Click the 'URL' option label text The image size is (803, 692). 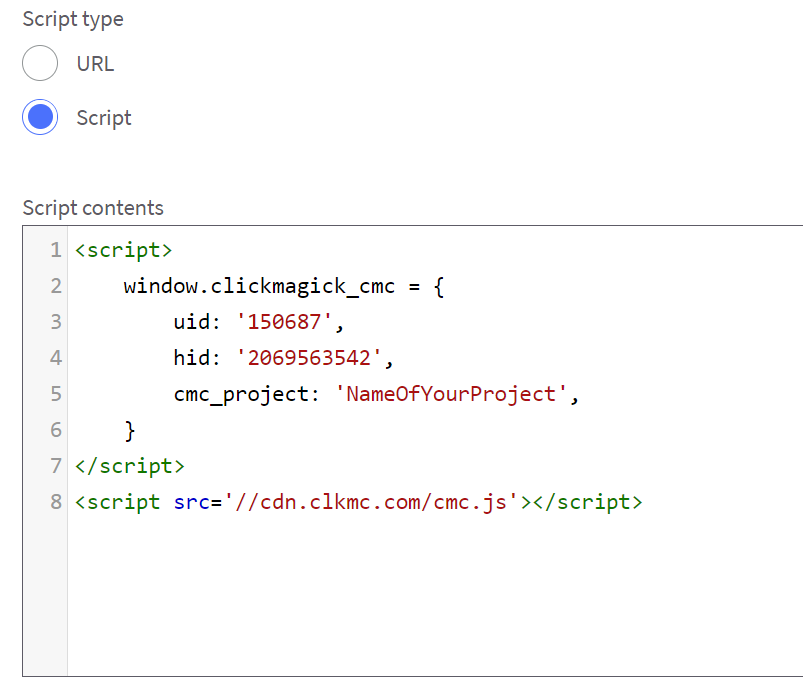(95, 64)
